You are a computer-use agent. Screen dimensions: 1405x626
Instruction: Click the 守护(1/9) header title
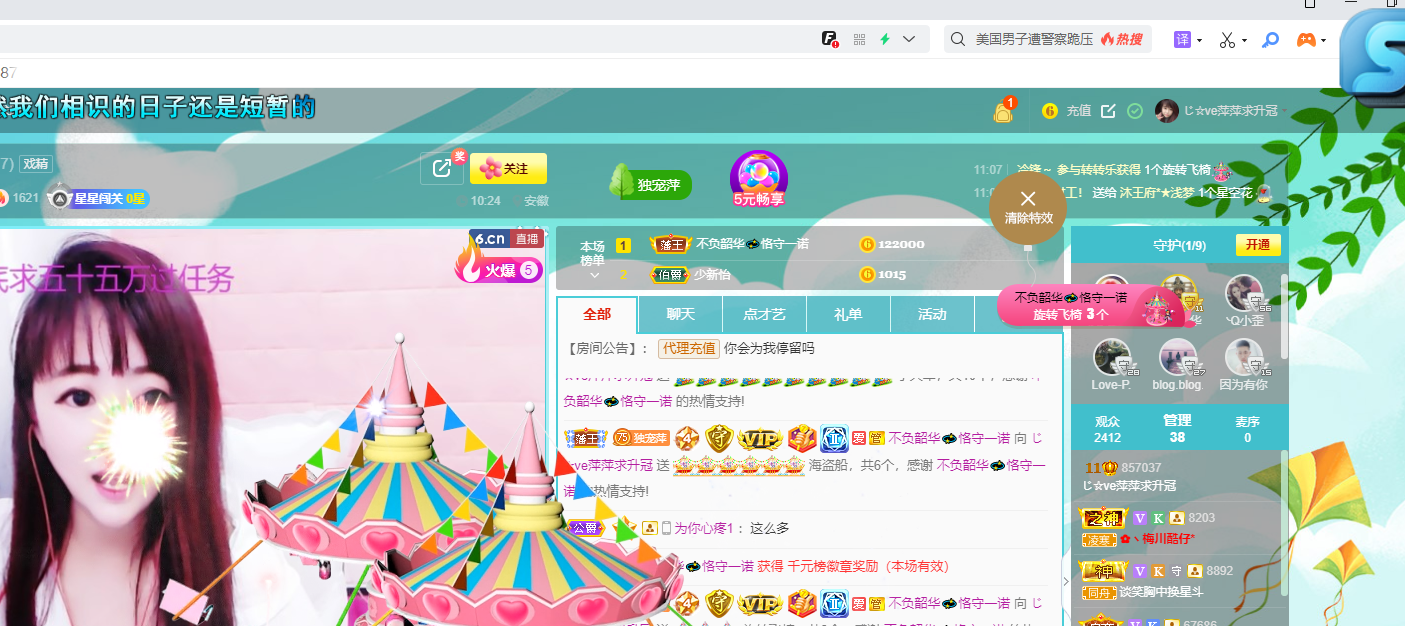pyautogui.click(x=1179, y=245)
